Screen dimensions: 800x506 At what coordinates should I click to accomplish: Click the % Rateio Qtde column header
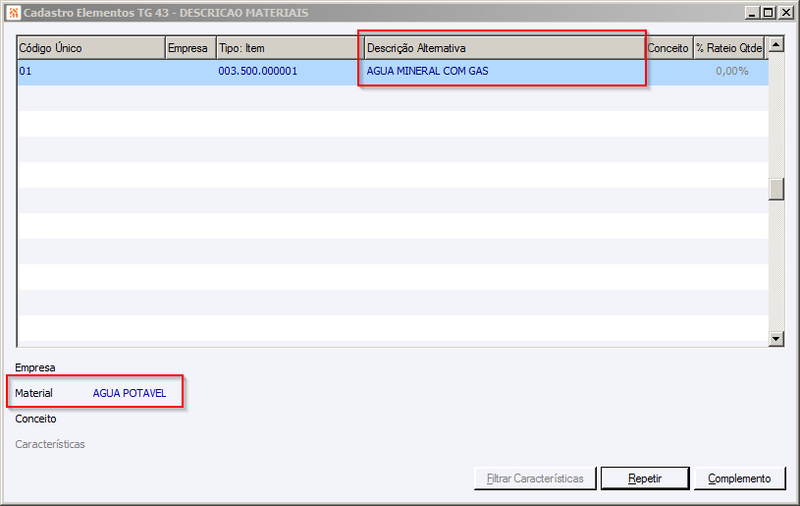[x=729, y=48]
